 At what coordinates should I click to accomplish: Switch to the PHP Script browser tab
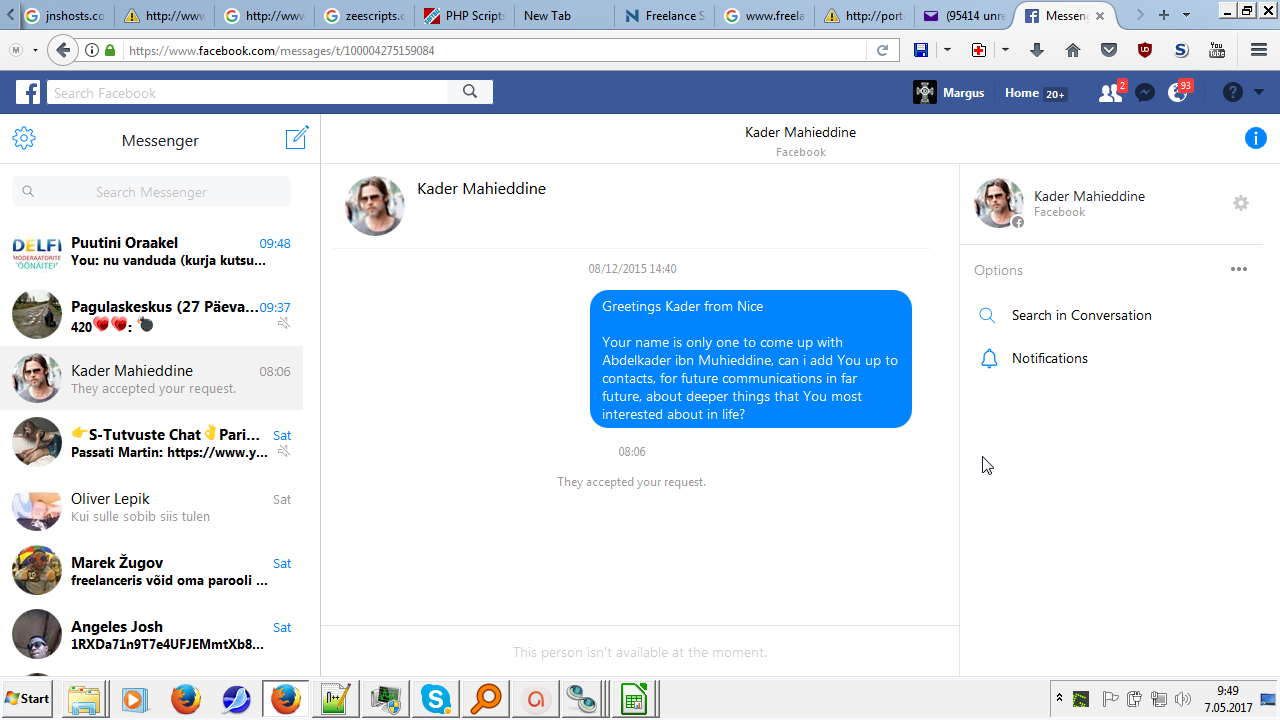point(465,15)
